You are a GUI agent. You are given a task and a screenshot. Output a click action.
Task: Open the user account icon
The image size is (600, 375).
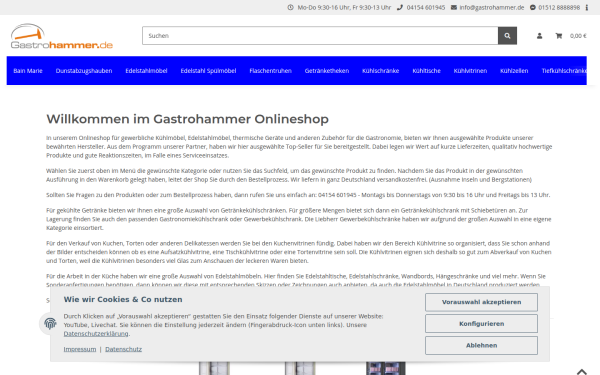pos(540,36)
